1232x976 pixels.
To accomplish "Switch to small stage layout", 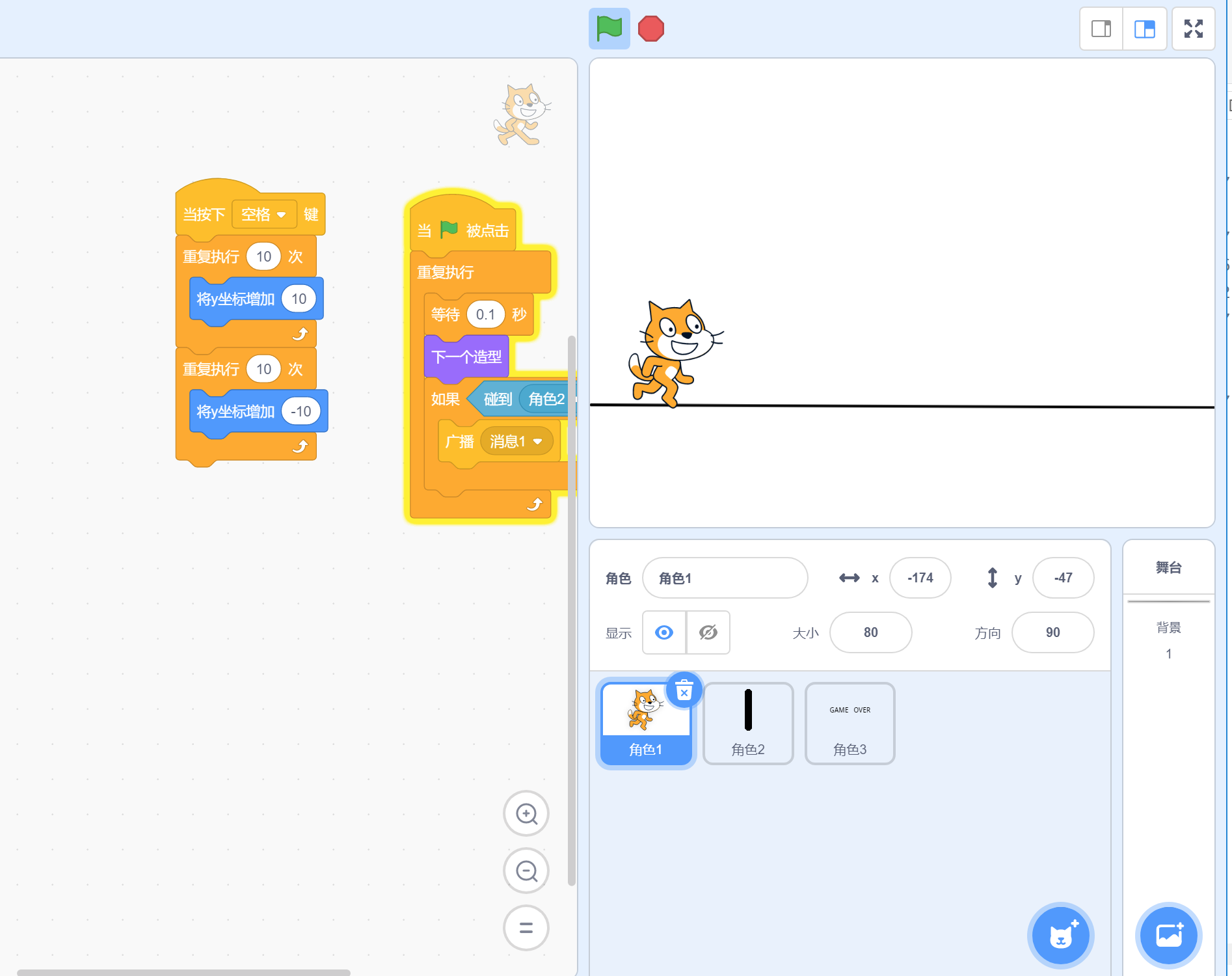I will coord(1101,29).
